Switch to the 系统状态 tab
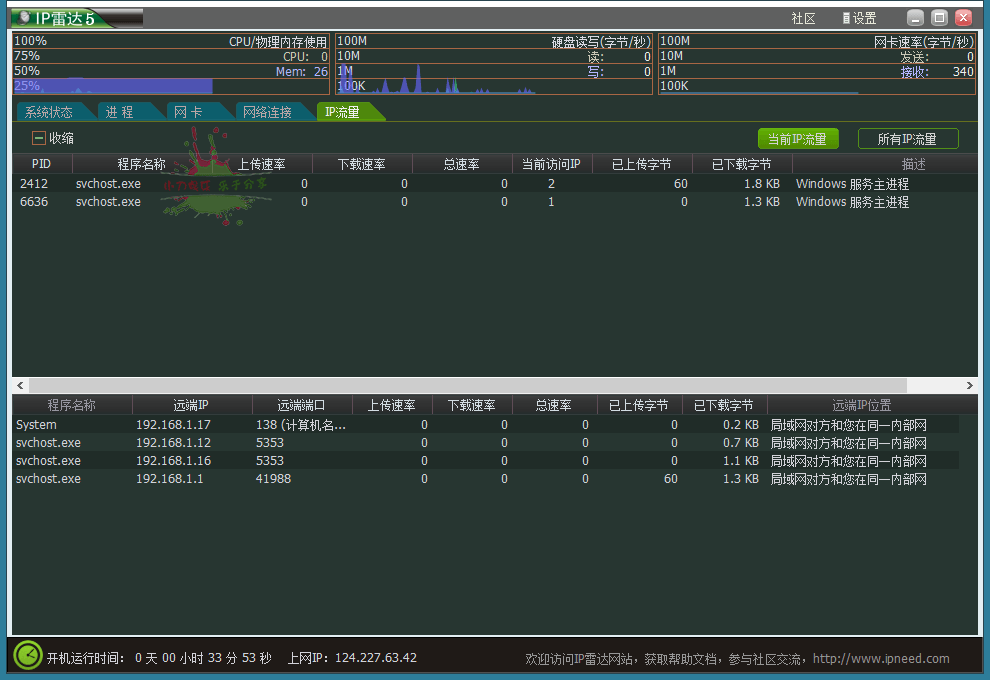This screenshot has height=680, width=990. click(49, 112)
